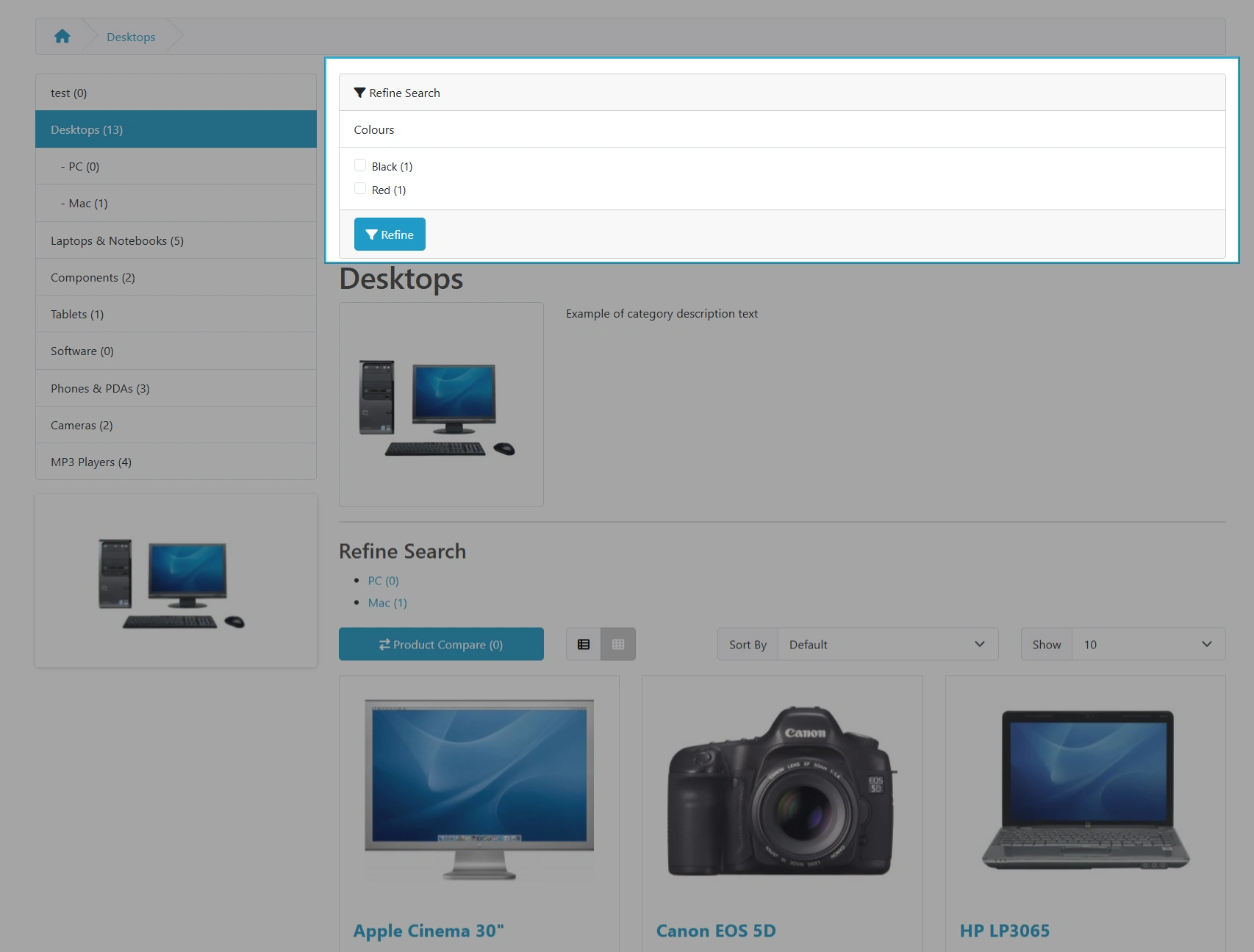This screenshot has width=1254, height=952.
Task: Select Desktops (13) in sidebar
Action: coord(176,129)
